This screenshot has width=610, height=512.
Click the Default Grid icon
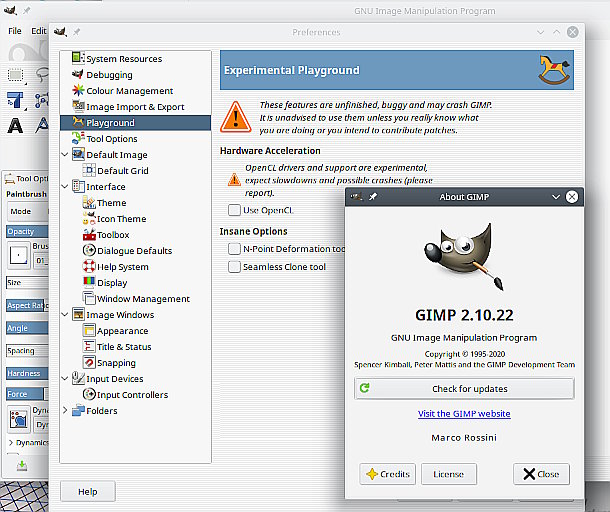coord(89,170)
